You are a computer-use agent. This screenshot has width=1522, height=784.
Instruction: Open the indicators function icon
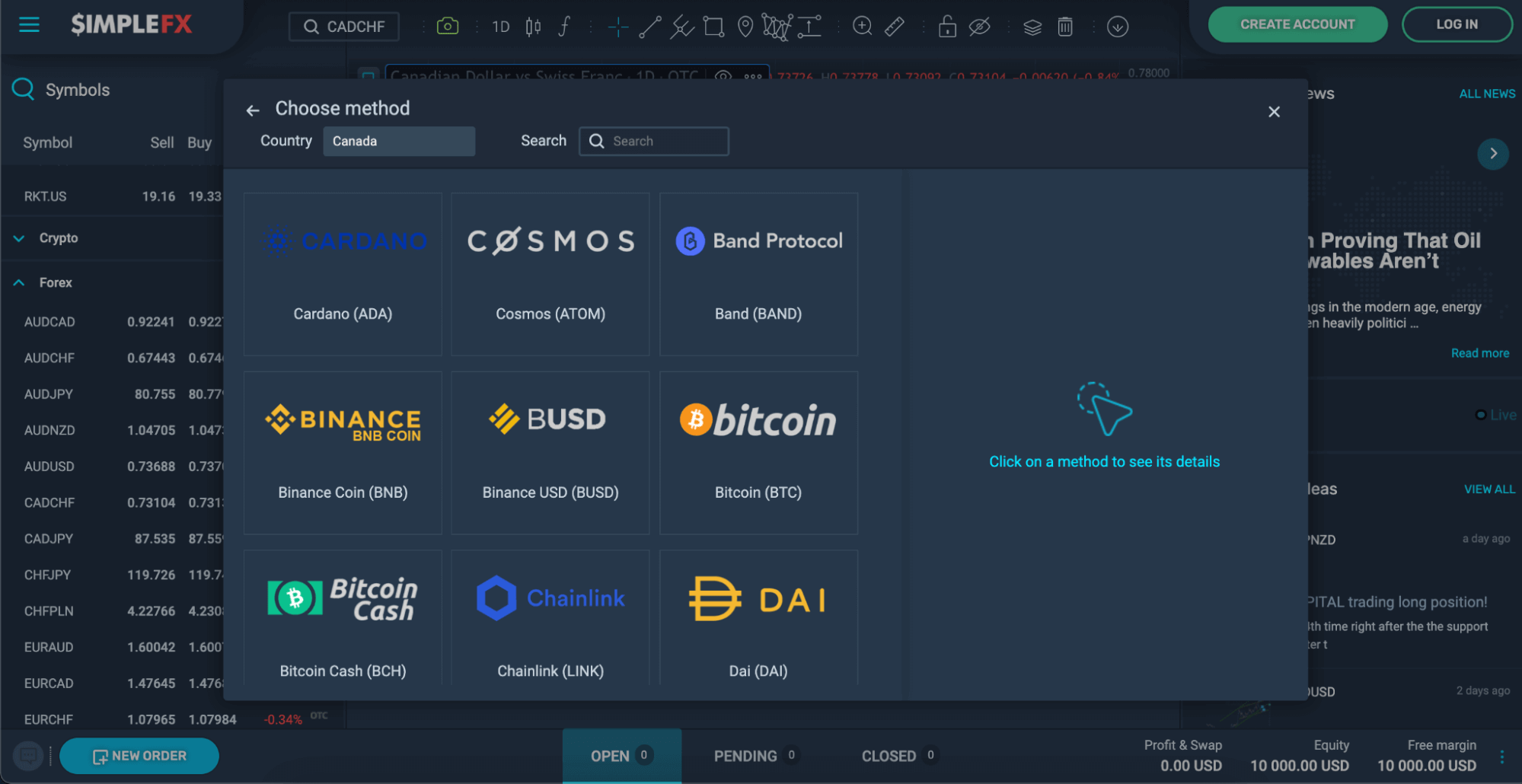pyautogui.click(x=564, y=27)
